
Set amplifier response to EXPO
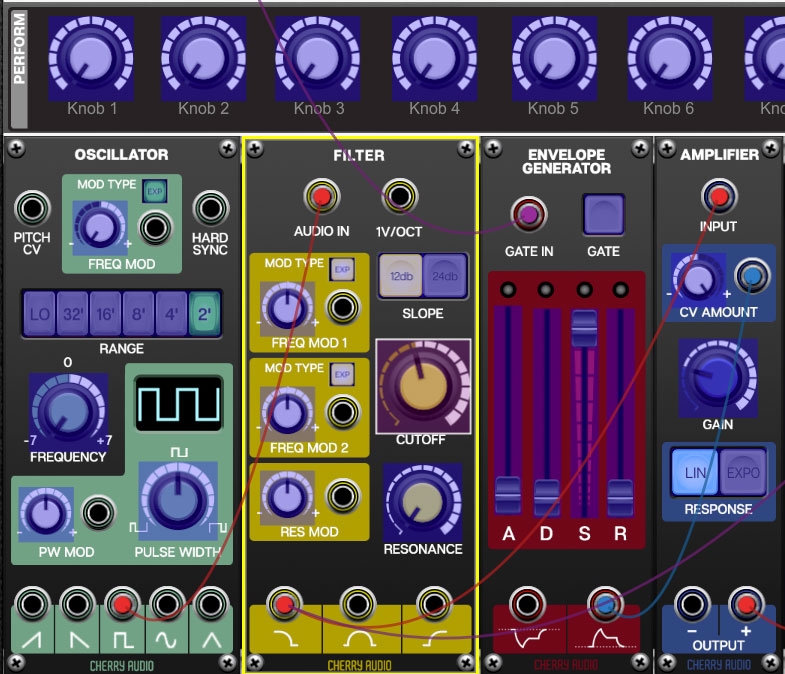tap(743, 472)
